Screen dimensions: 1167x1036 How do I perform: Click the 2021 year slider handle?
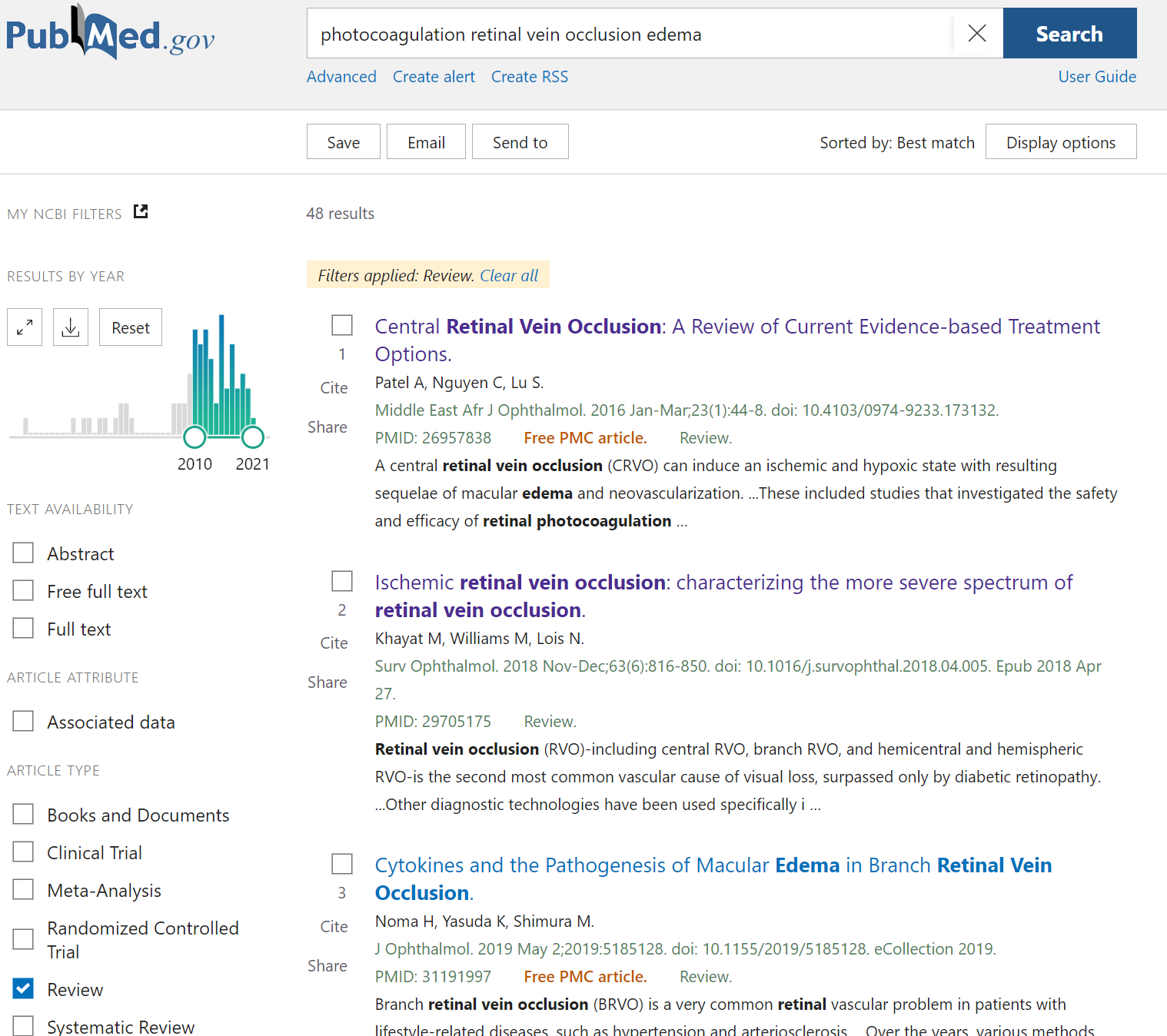(x=253, y=437)
